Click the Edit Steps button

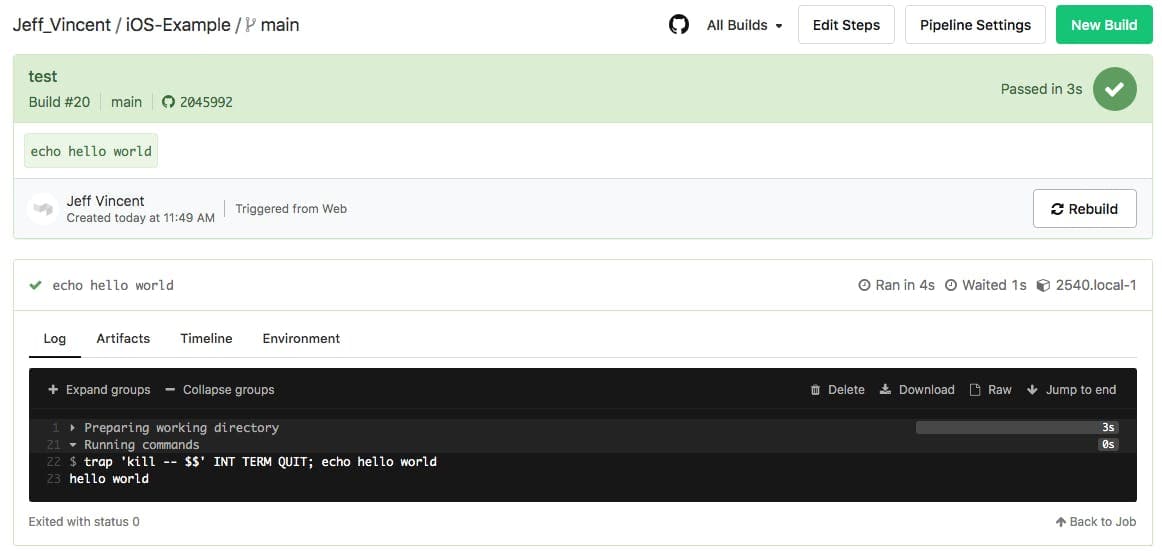click(x=846, y=25)
